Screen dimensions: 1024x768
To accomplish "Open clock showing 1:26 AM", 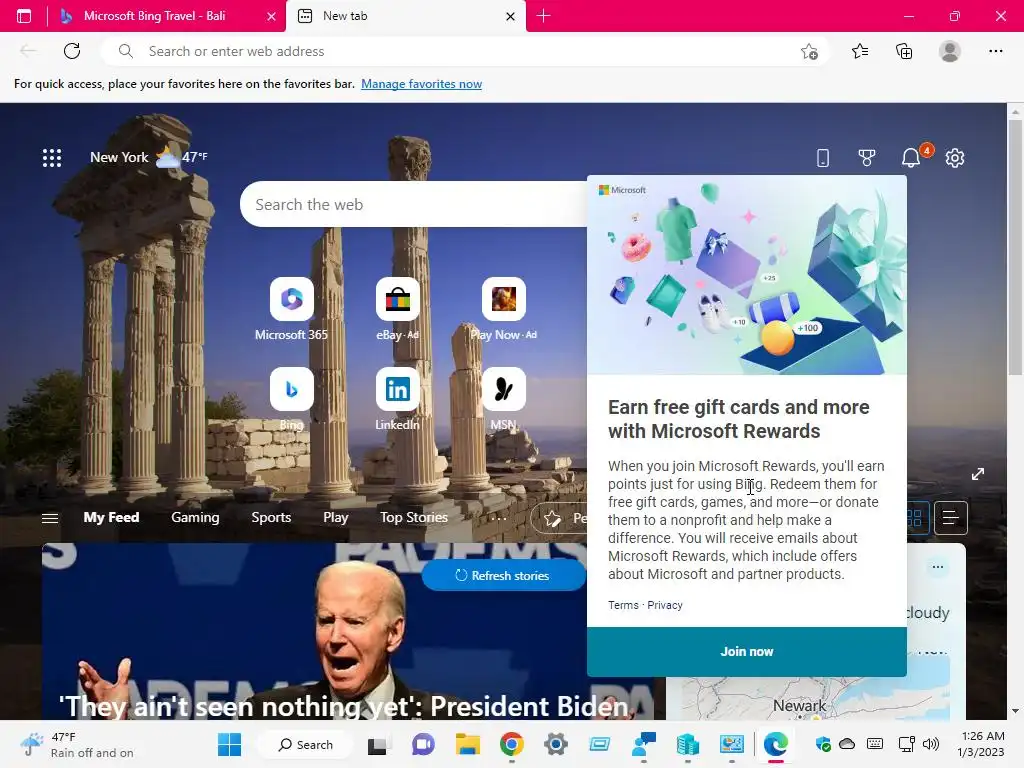I will click(981, 744).
